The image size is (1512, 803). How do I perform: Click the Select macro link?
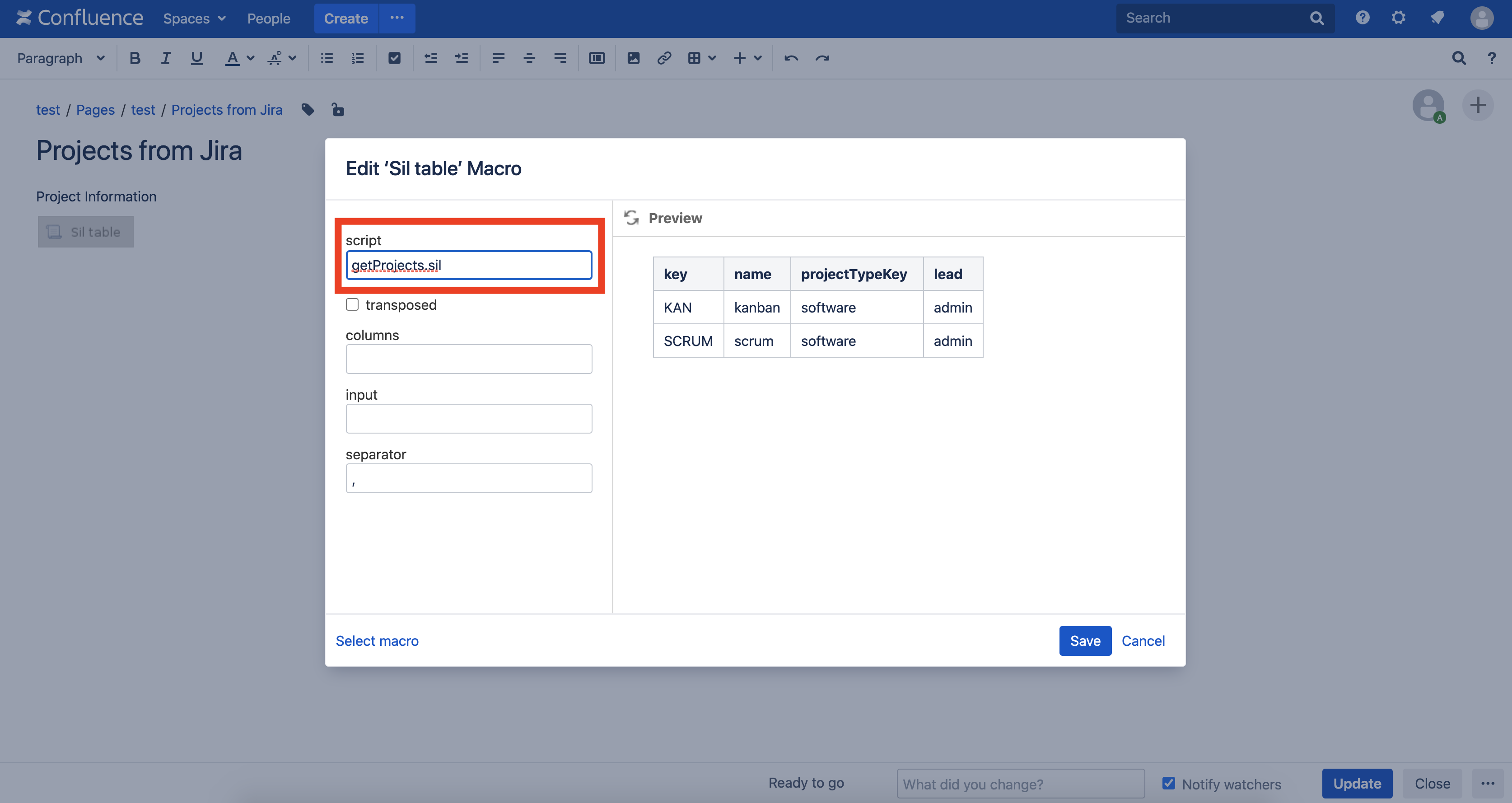pyautogui.click(x=377, y=641)
